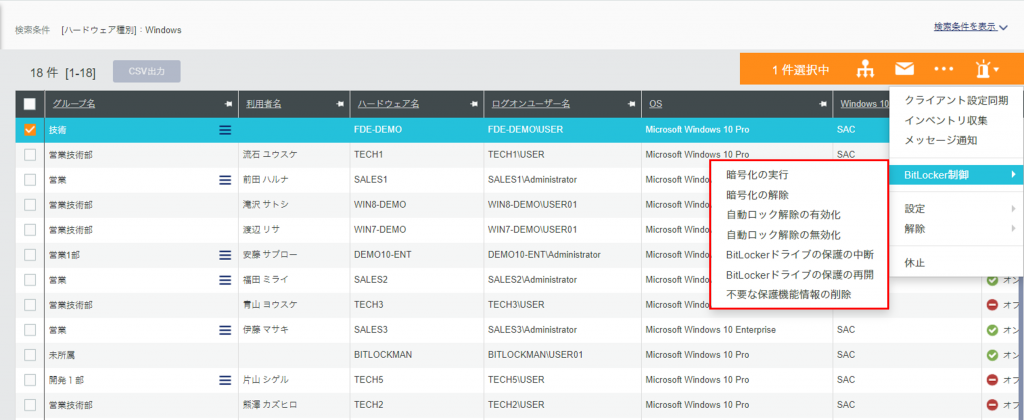
Task: Check the WIN7-DEMO row checkbox
Action: pos(30,230)
